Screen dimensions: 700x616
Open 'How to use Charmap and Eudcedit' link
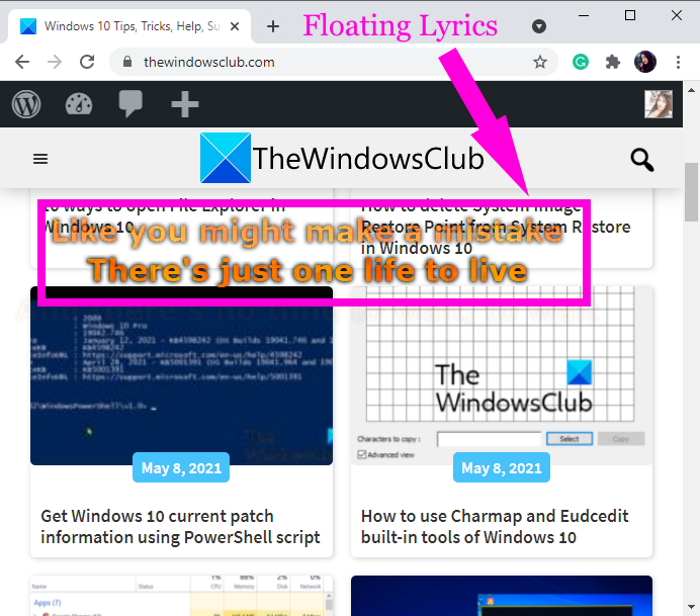(x=495, y=527)
